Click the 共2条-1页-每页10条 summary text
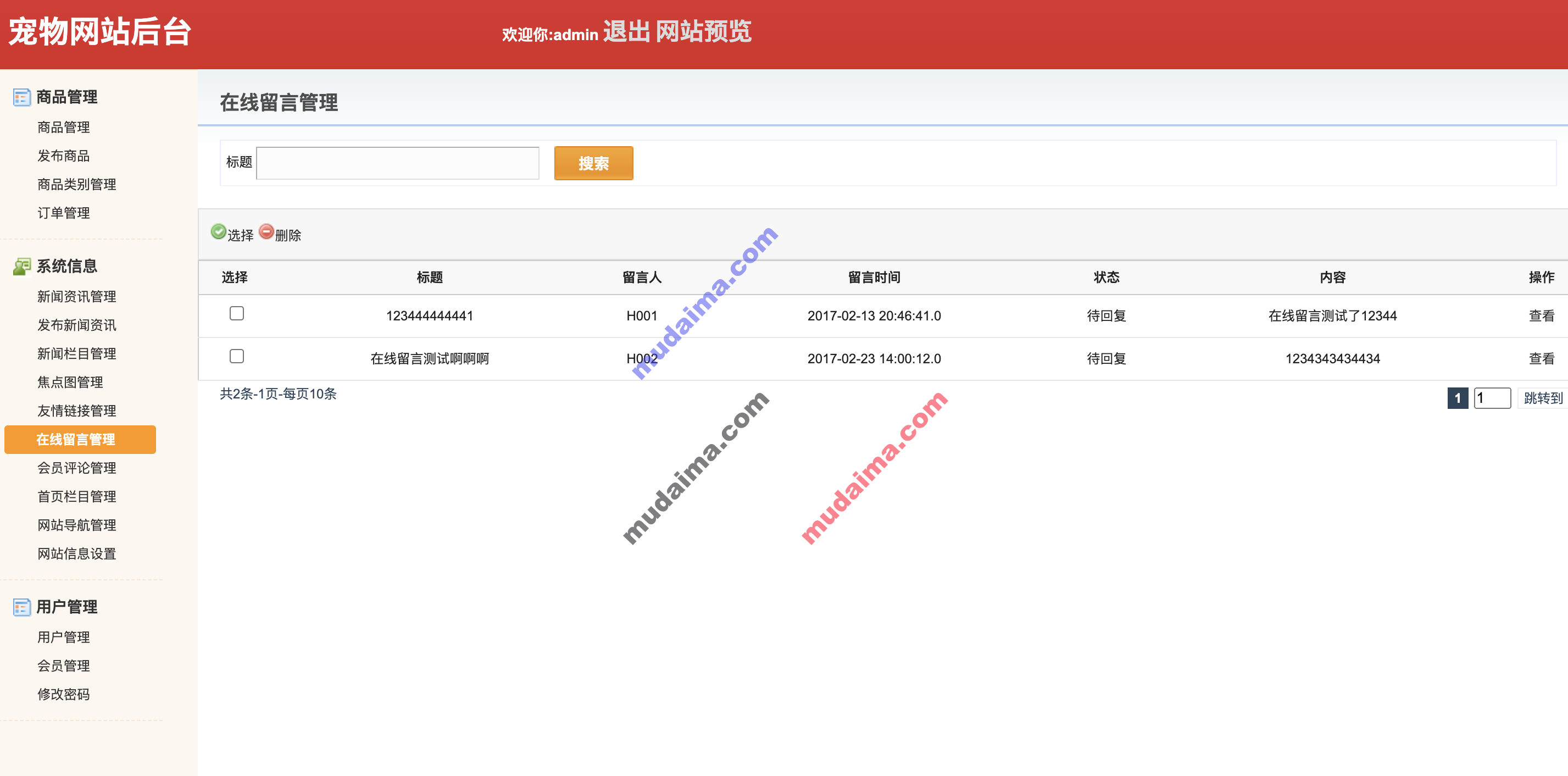Viewport: 1568px width, 776px height. coord(278,393)
